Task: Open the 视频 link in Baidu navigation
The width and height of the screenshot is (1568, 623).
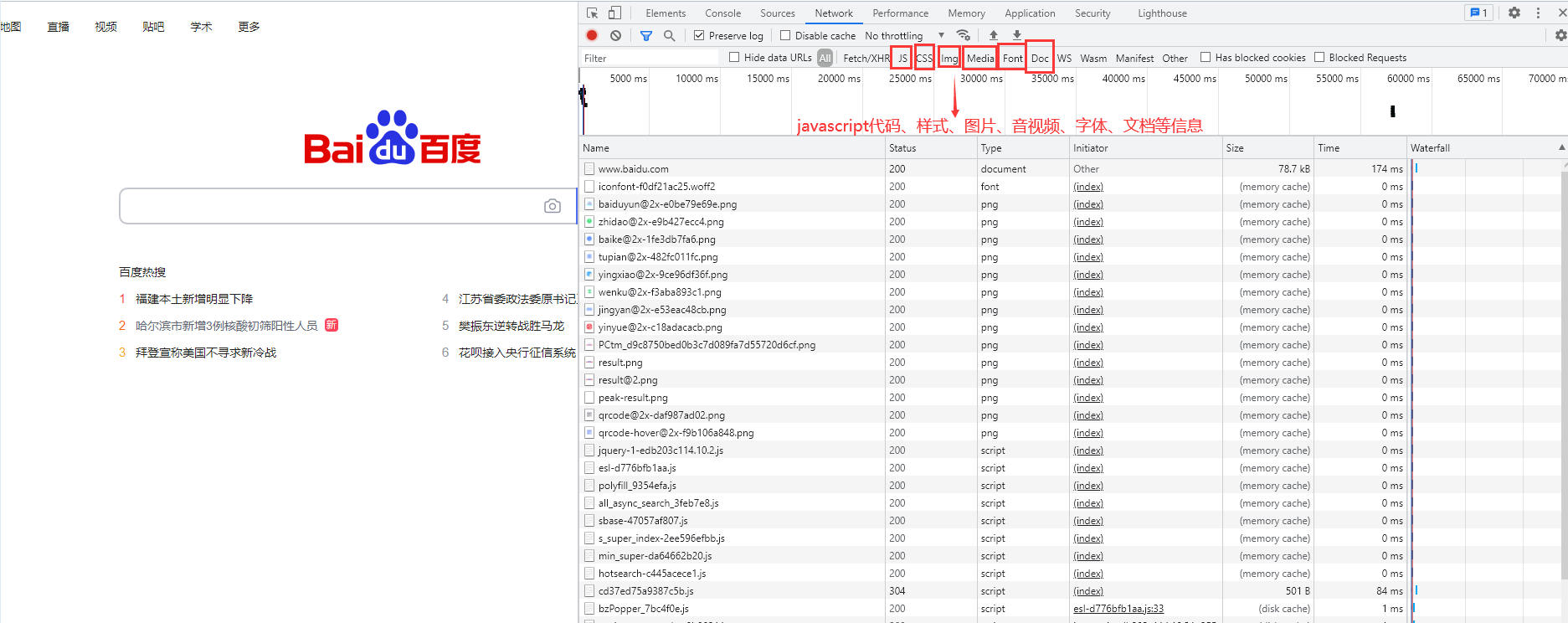Action: [x=106, y=27]
